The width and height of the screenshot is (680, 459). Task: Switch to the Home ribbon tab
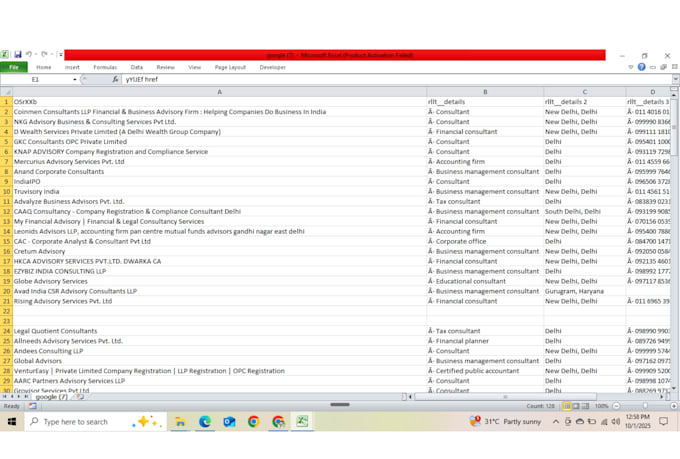pyautogui.click(x=43, y=67)
